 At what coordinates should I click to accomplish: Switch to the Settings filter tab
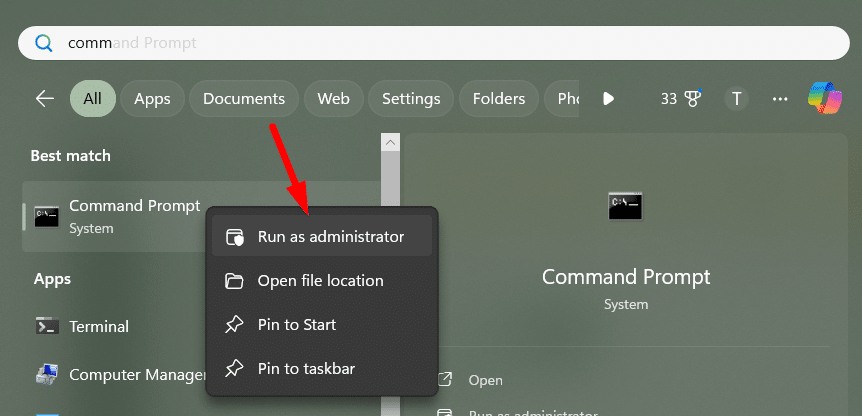pos(411,98)
